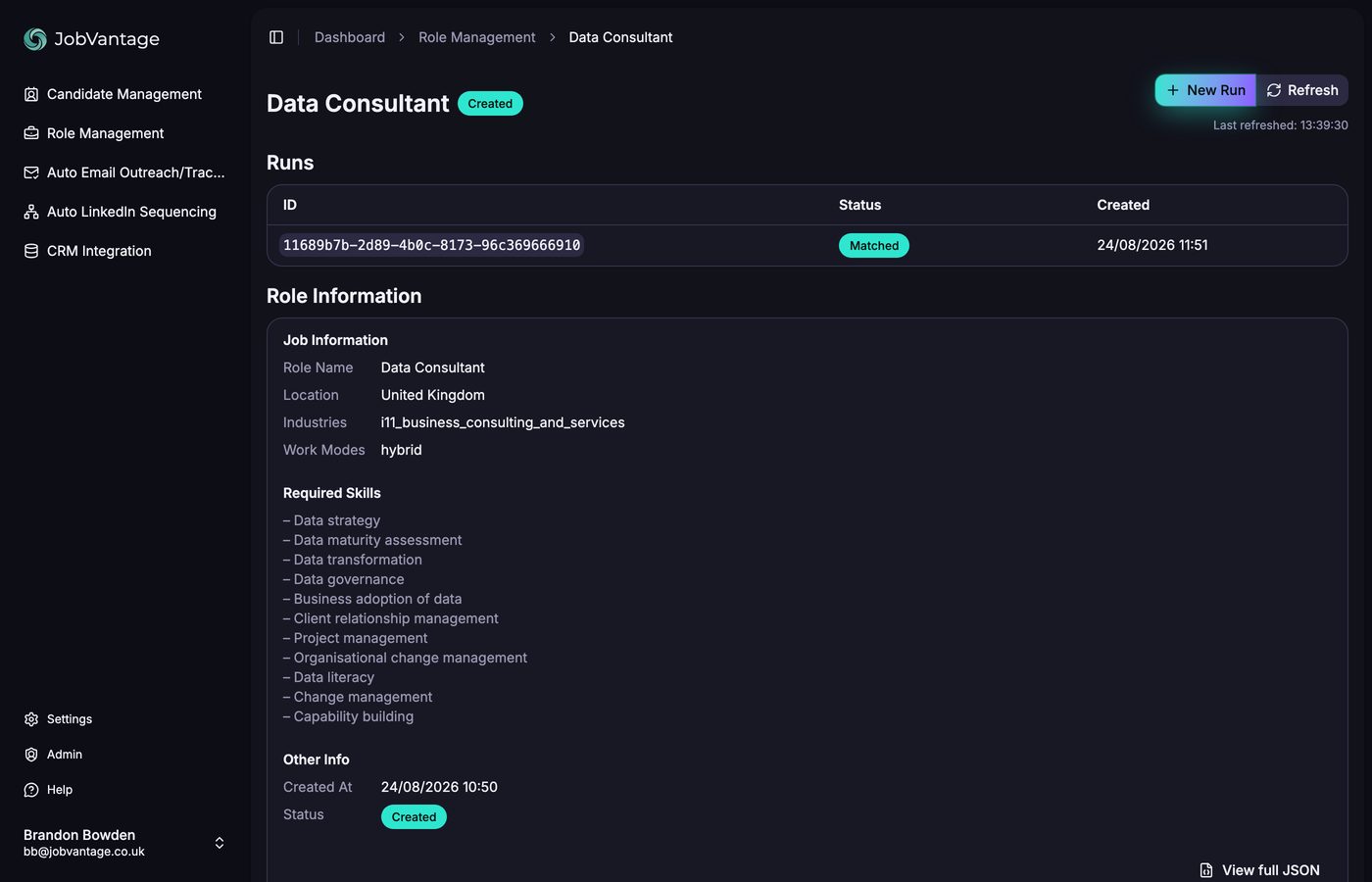
Task: Click the Data Consultant breadcrumb
Action: pyautogui.click(x=621, y=37)
